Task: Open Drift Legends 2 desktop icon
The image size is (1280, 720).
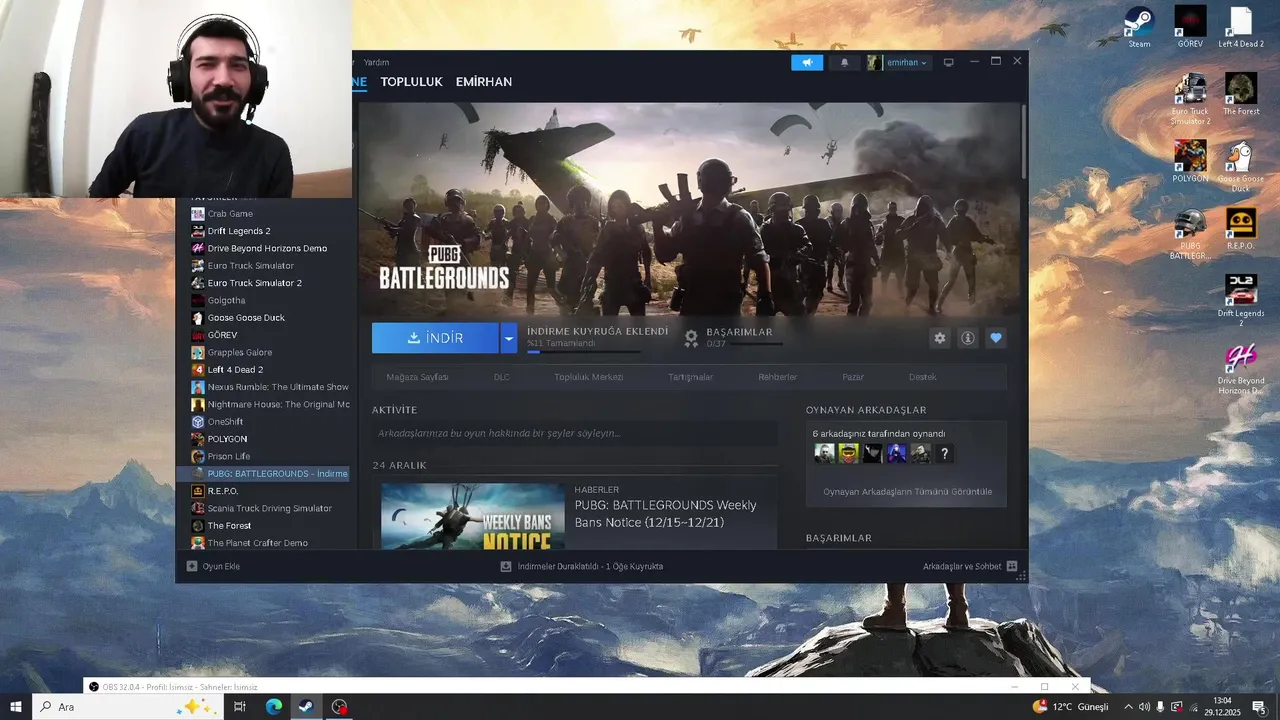Action: (1241, 301)
